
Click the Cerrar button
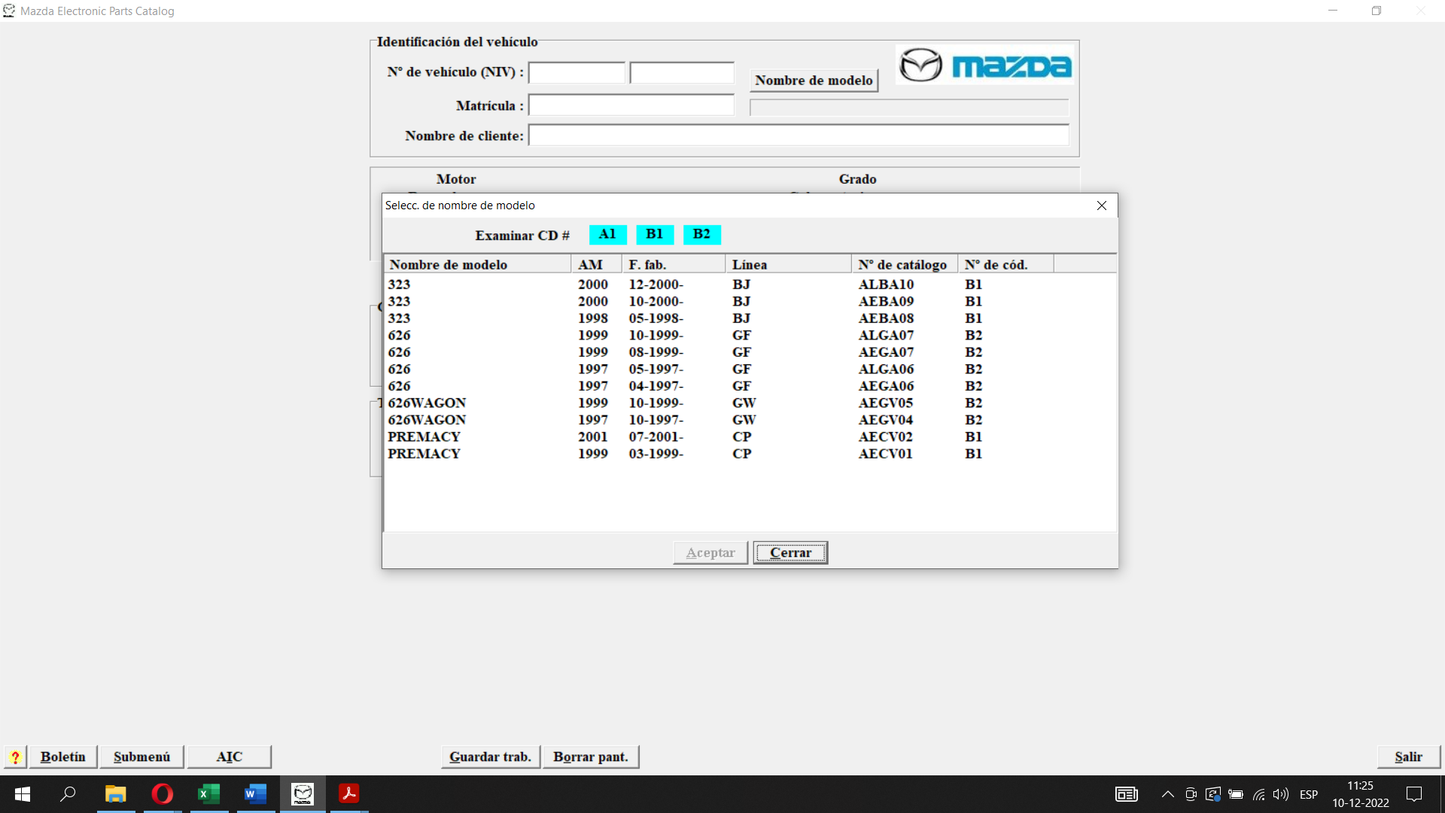point(790,553)
